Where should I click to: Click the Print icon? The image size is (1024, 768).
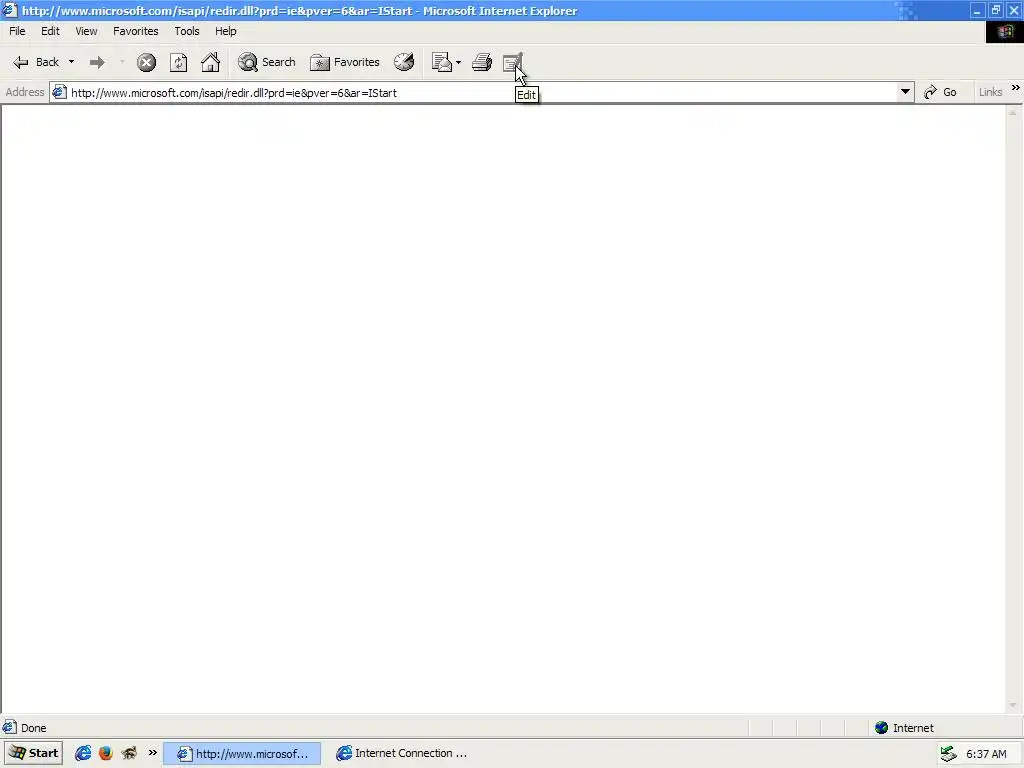[482, 62]
